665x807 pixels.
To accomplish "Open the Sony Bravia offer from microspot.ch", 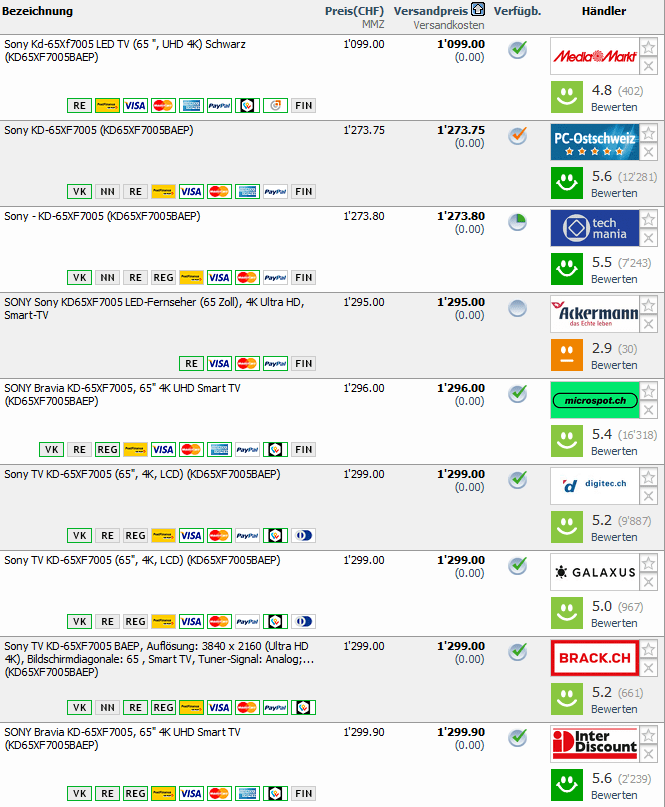I will (122, 388).
